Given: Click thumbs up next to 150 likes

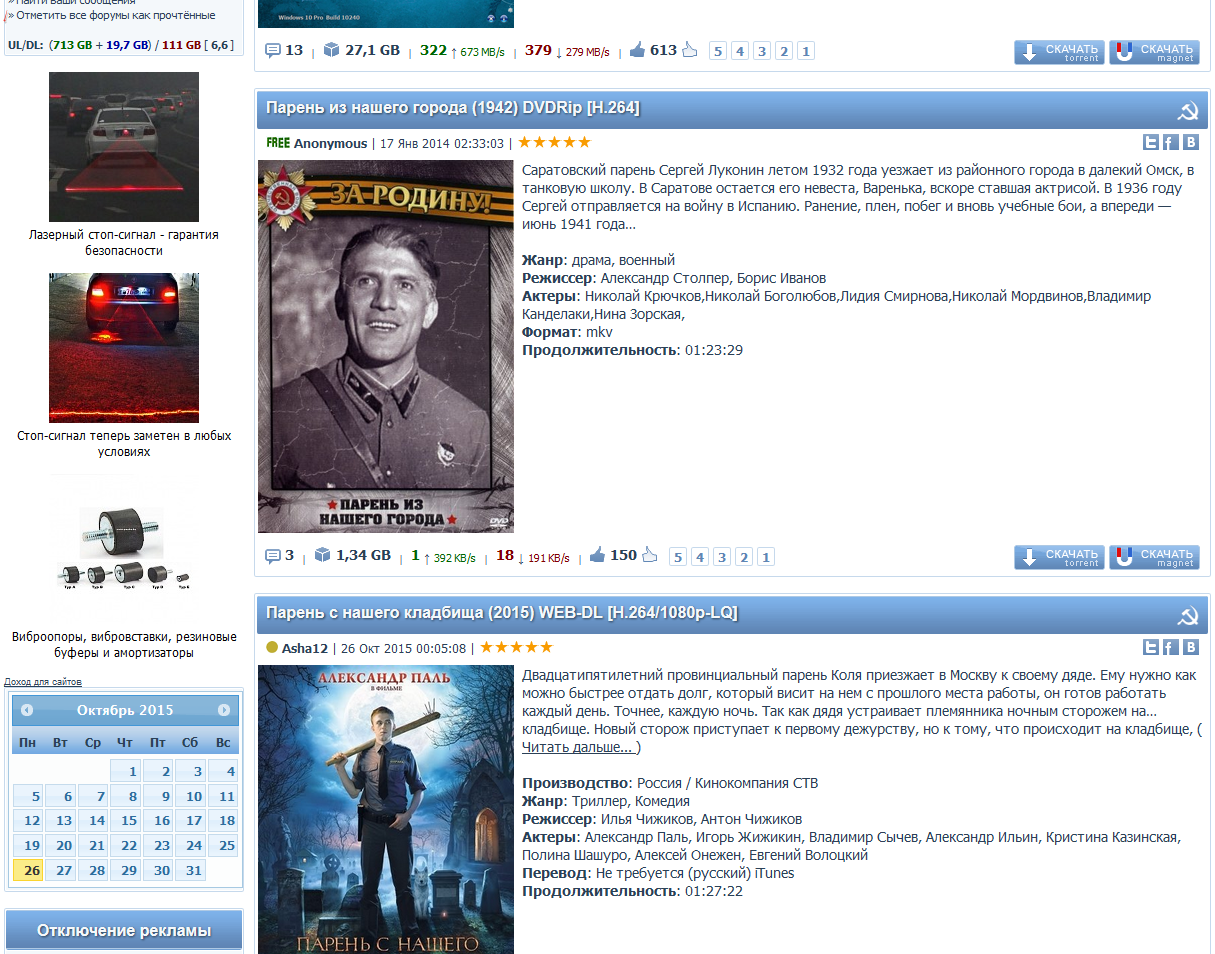Looking at the screenshot, I should click(x=597, y=555).
